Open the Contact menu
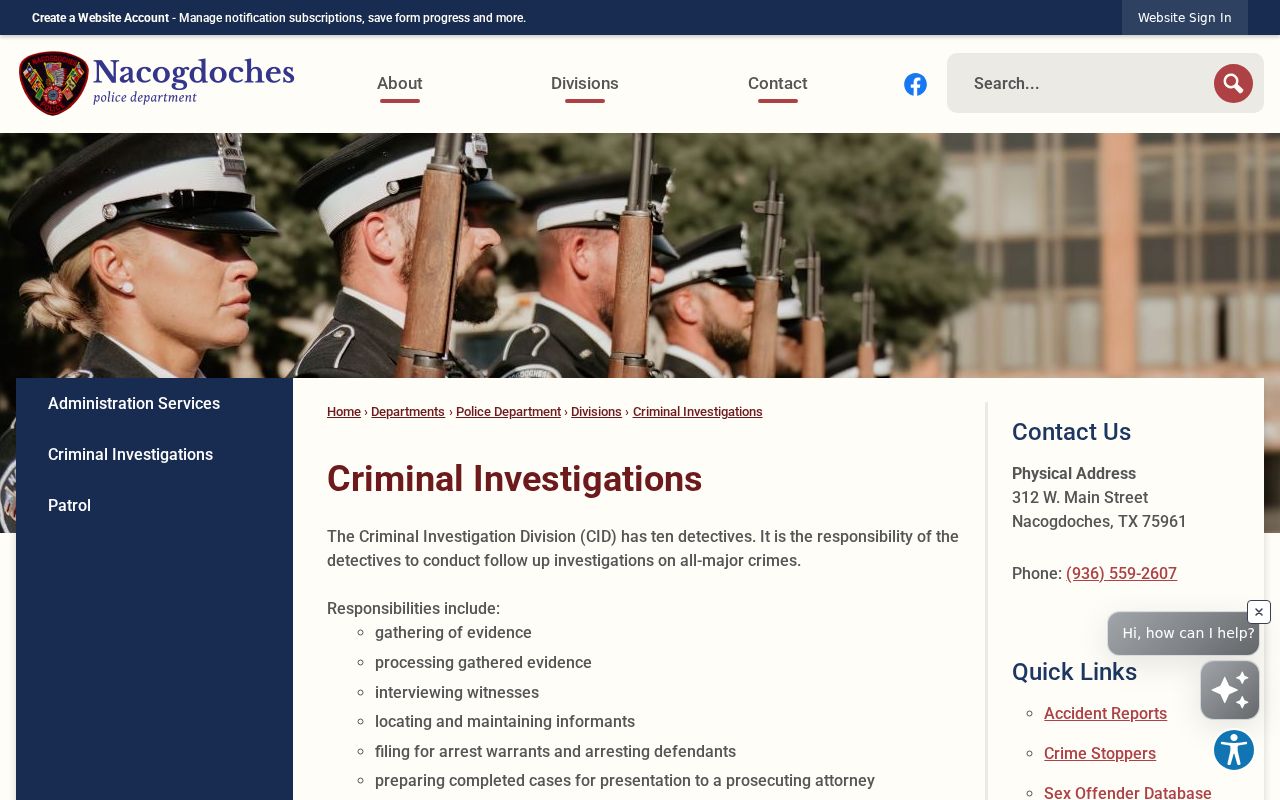 [x=778, y=84]
